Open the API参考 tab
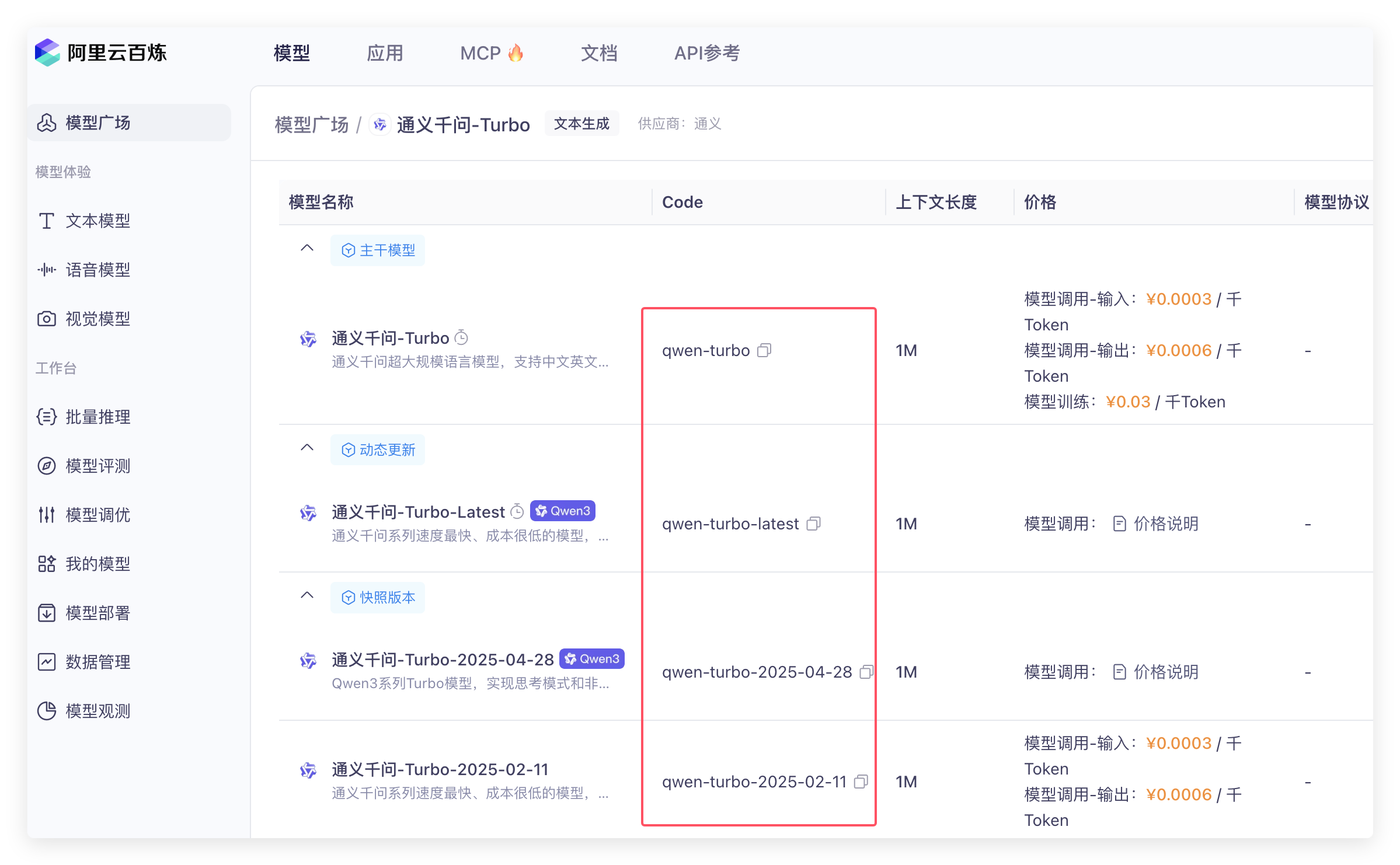Viewport: 1400px width, 865px height. pyautogui.click(x=707, y=53)
